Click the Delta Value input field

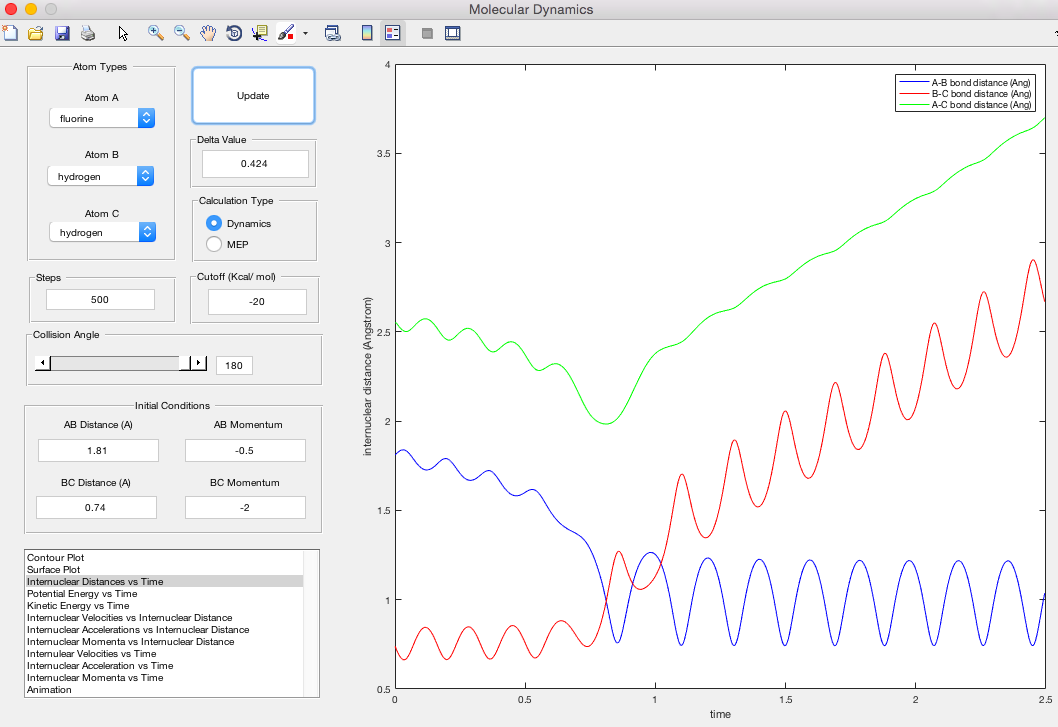255,163
